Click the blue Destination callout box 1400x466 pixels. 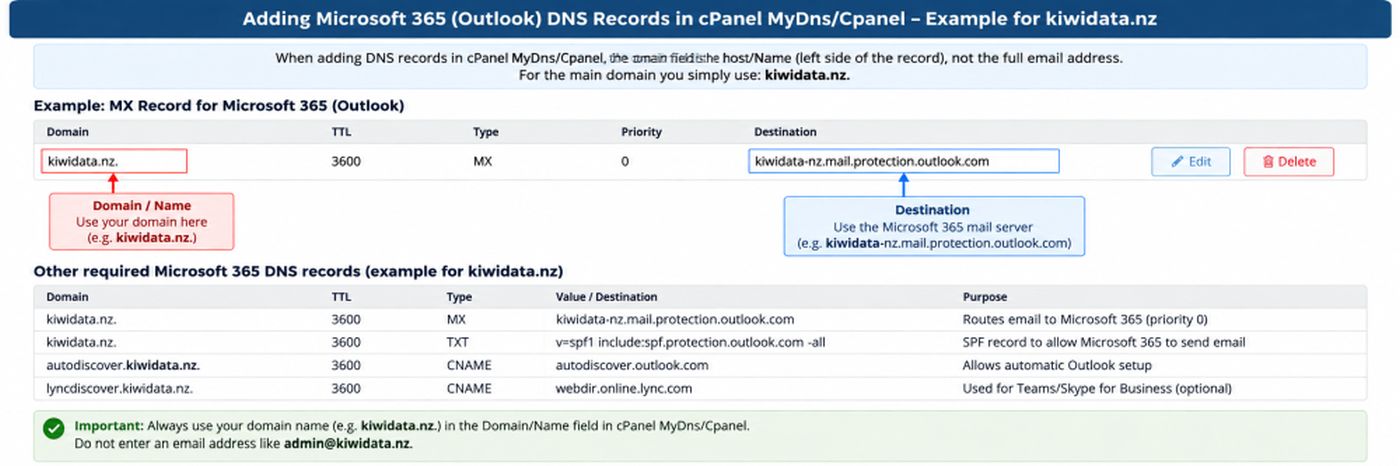pos(933,225)
